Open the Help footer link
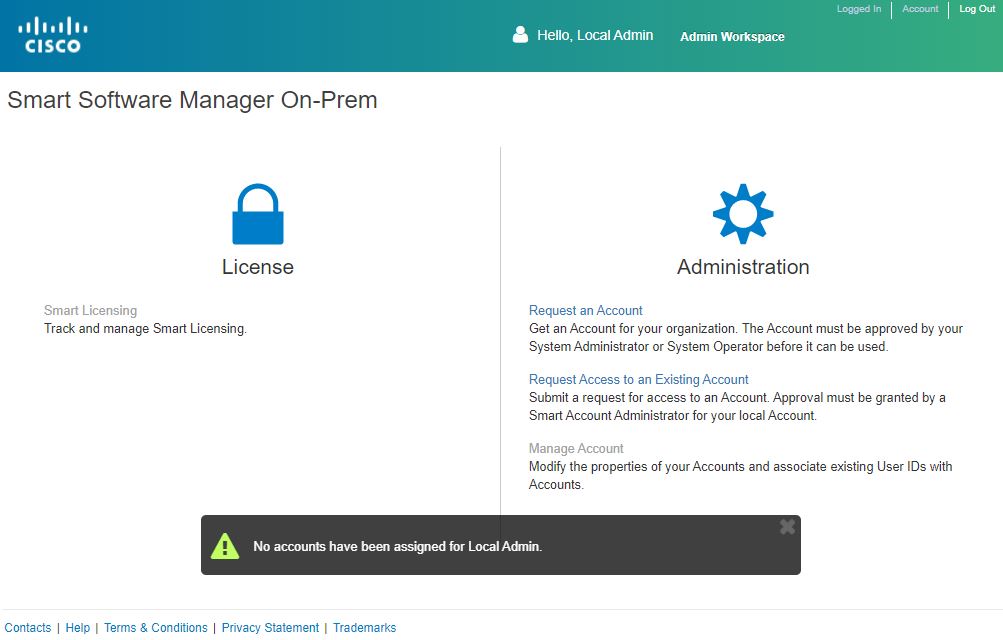Screen dimensions: 1003x640 coord(77,628)
